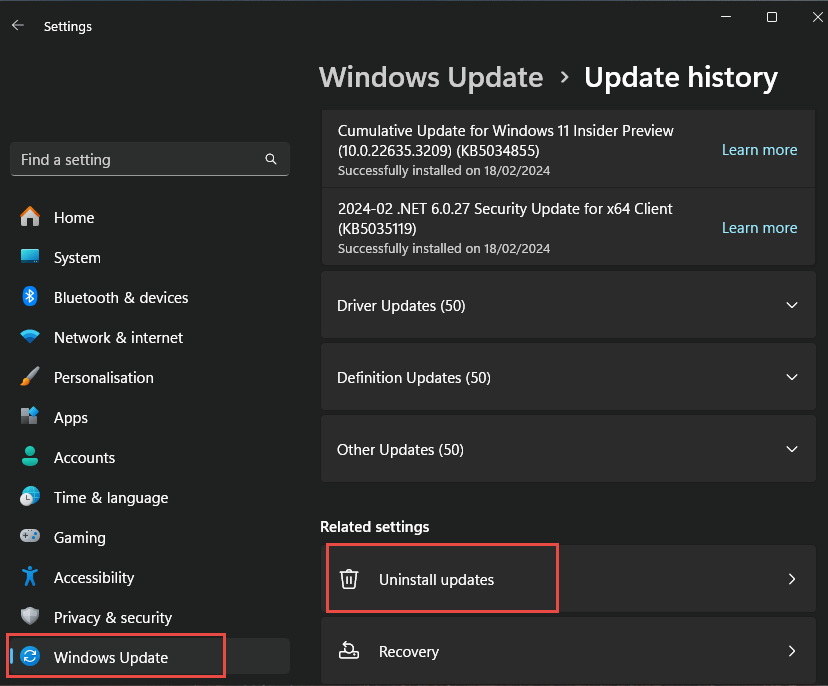This screenshot has height=686, width=828.
Task: Click Other Updates (50) label
Action: [400, 449]
